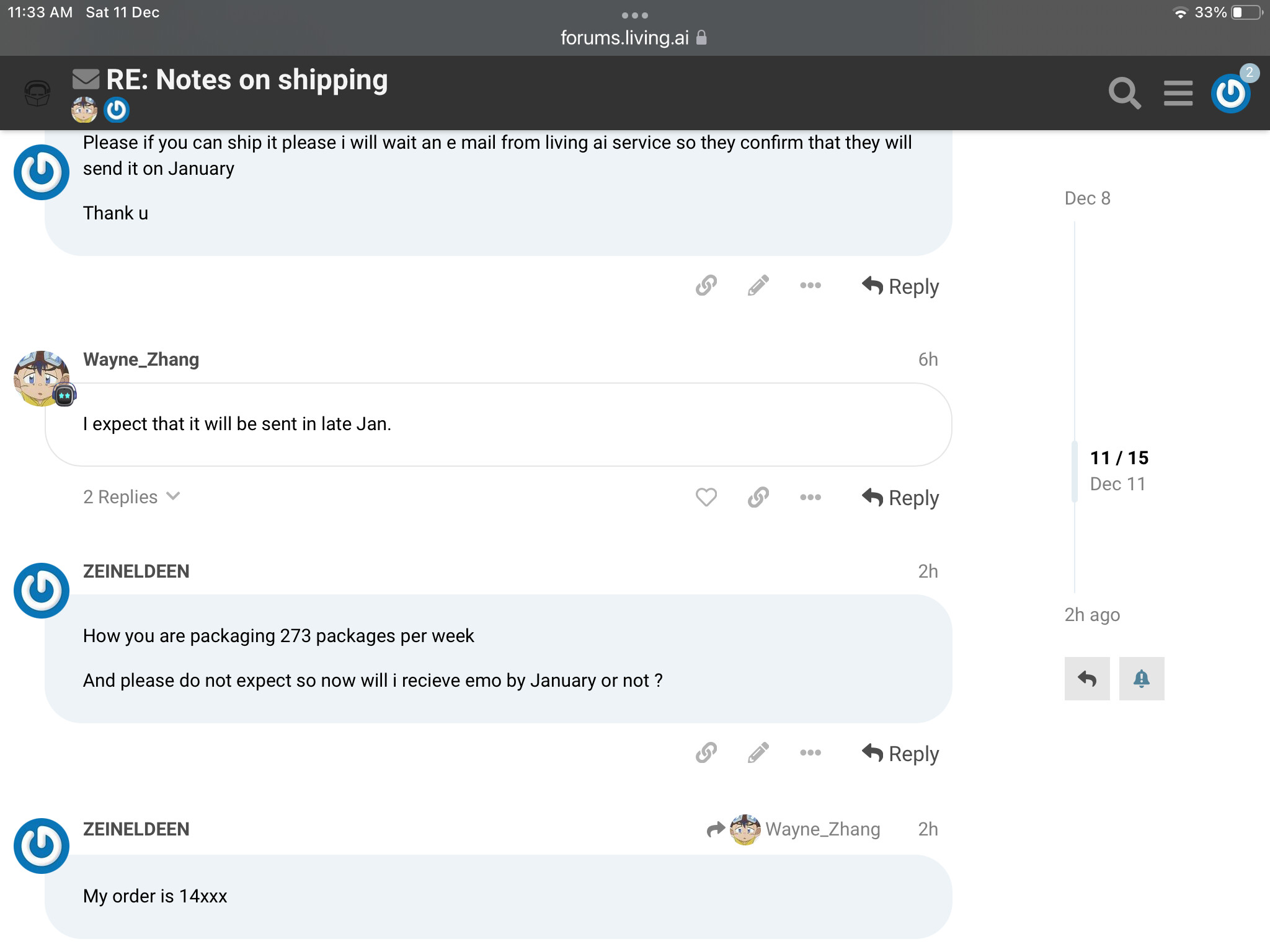Open the forum search magnifier icon
This screenshot has width=1270, height=952.
[x=1124, y=94]
